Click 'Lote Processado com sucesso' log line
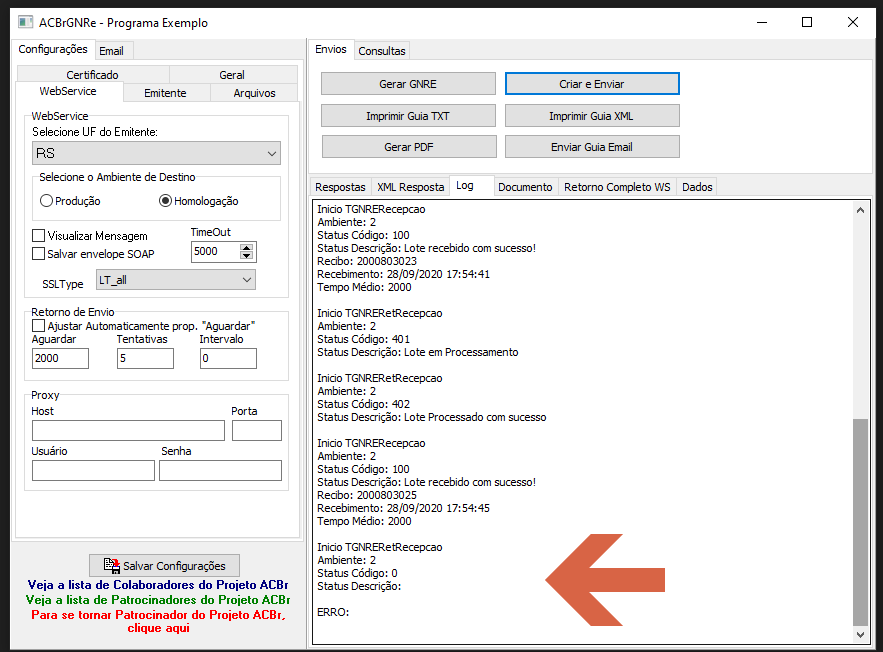 pos(431,417)
